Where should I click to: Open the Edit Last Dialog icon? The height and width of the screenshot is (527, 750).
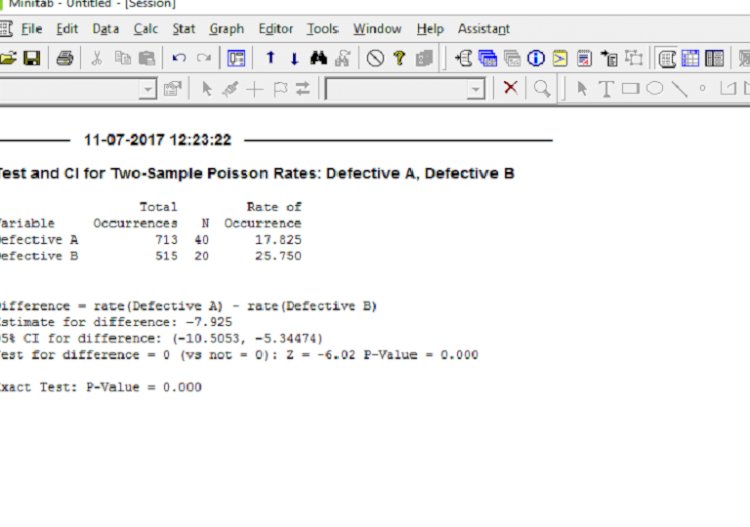point(236,58)
